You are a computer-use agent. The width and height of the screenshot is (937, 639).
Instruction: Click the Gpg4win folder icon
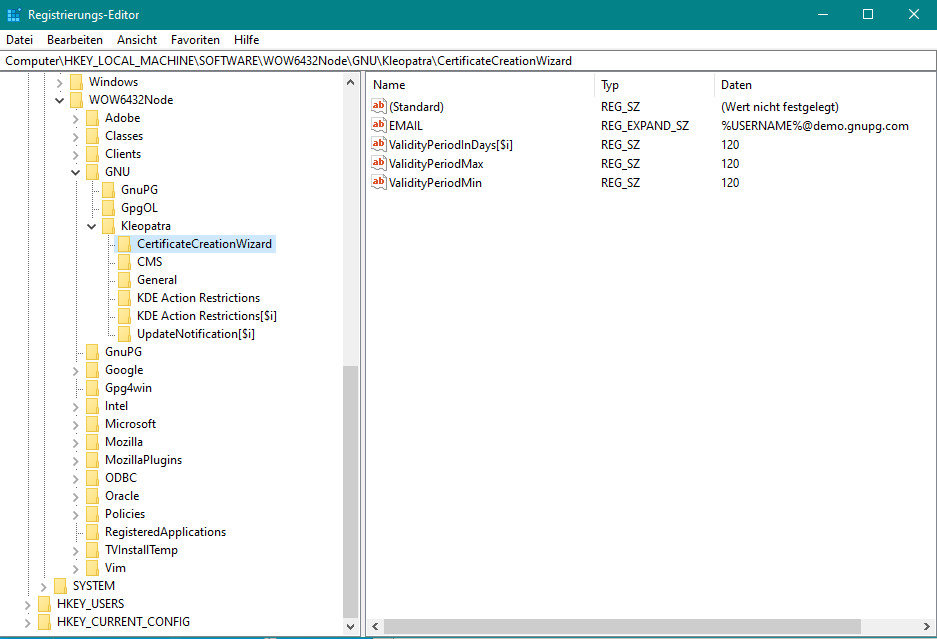93,388
